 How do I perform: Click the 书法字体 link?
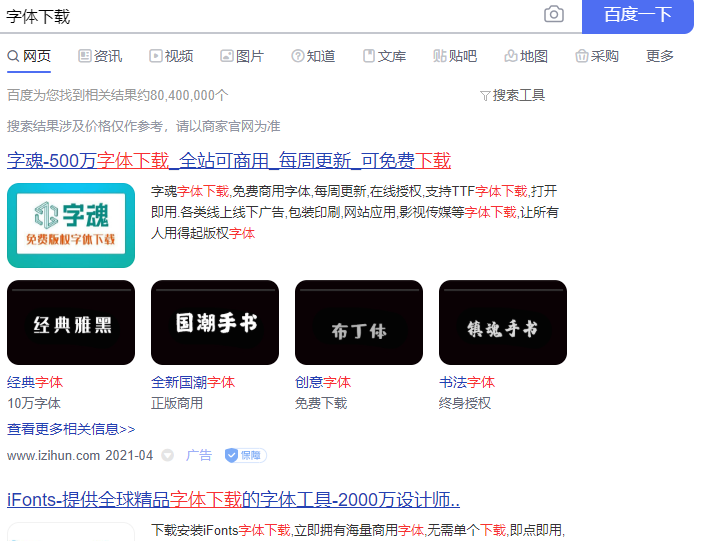coord(467,382)
